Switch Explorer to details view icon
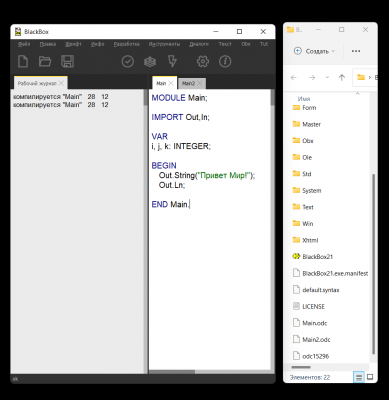 pos(359,377)
